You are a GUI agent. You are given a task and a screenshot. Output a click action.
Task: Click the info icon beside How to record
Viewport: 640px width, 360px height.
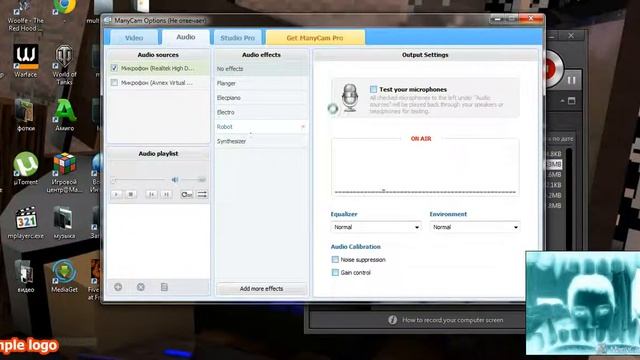click(x=393, y=320)
